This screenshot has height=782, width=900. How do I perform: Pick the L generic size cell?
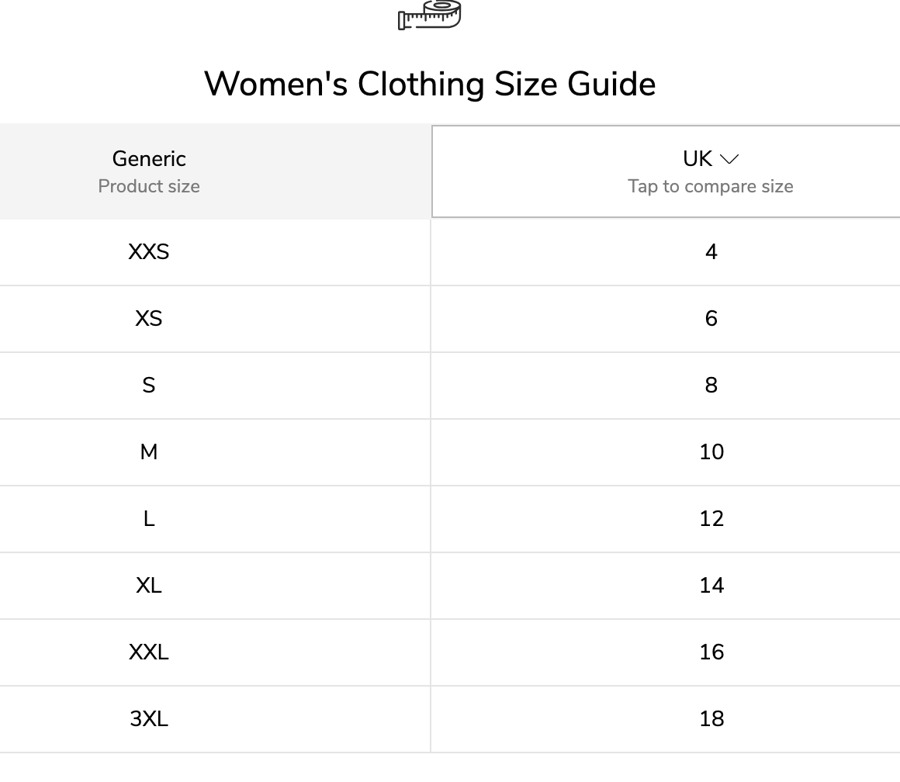[x=149, y=519]
